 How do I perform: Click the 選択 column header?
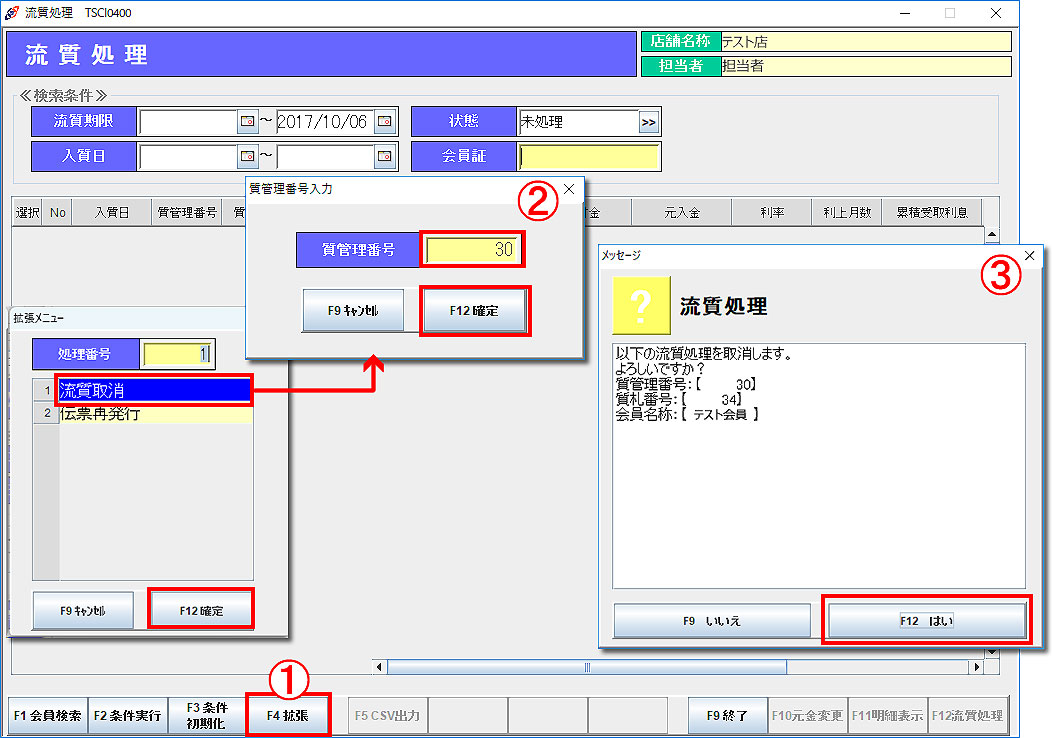(28, 213)
